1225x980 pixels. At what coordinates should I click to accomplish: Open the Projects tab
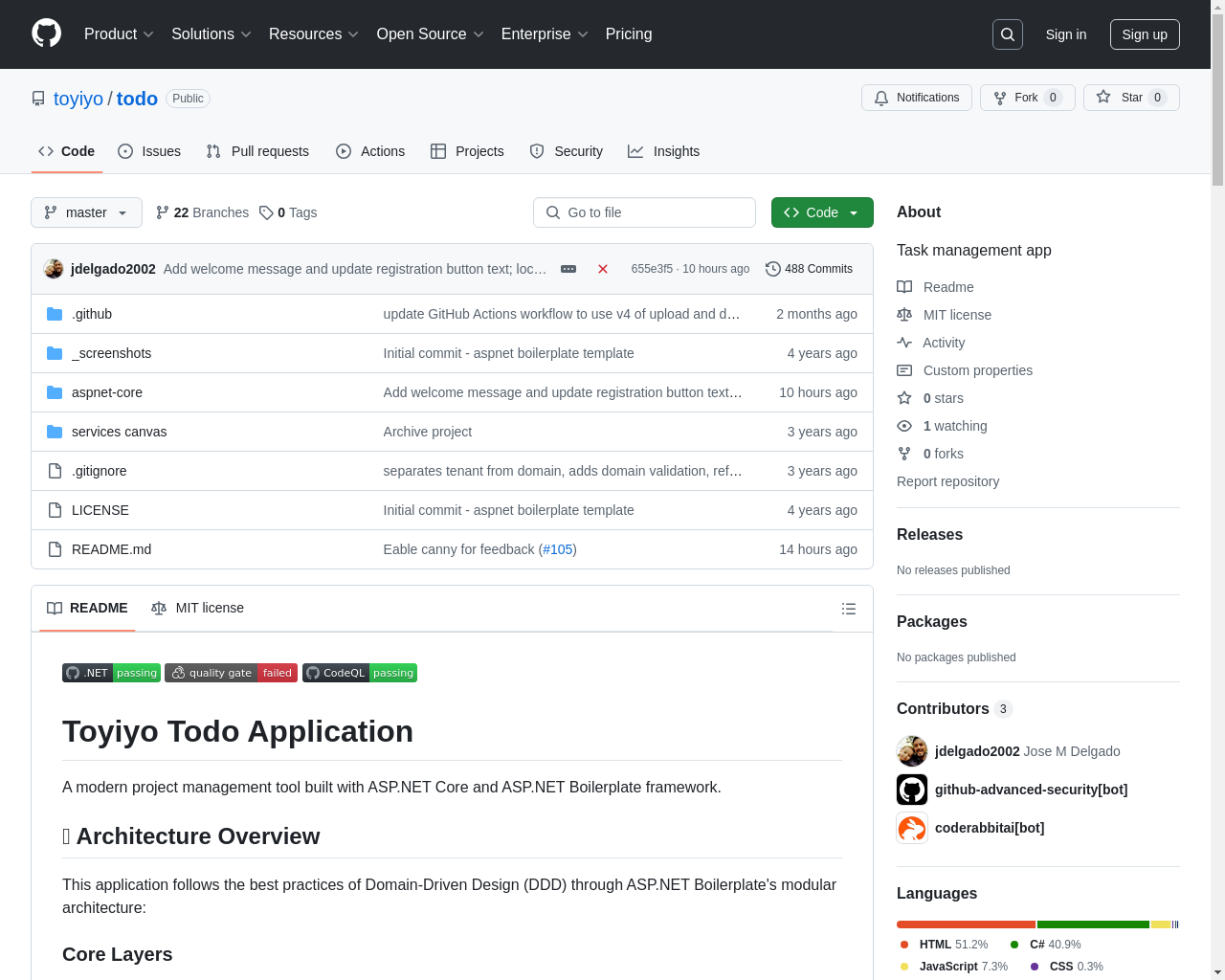tap(467, 151)
